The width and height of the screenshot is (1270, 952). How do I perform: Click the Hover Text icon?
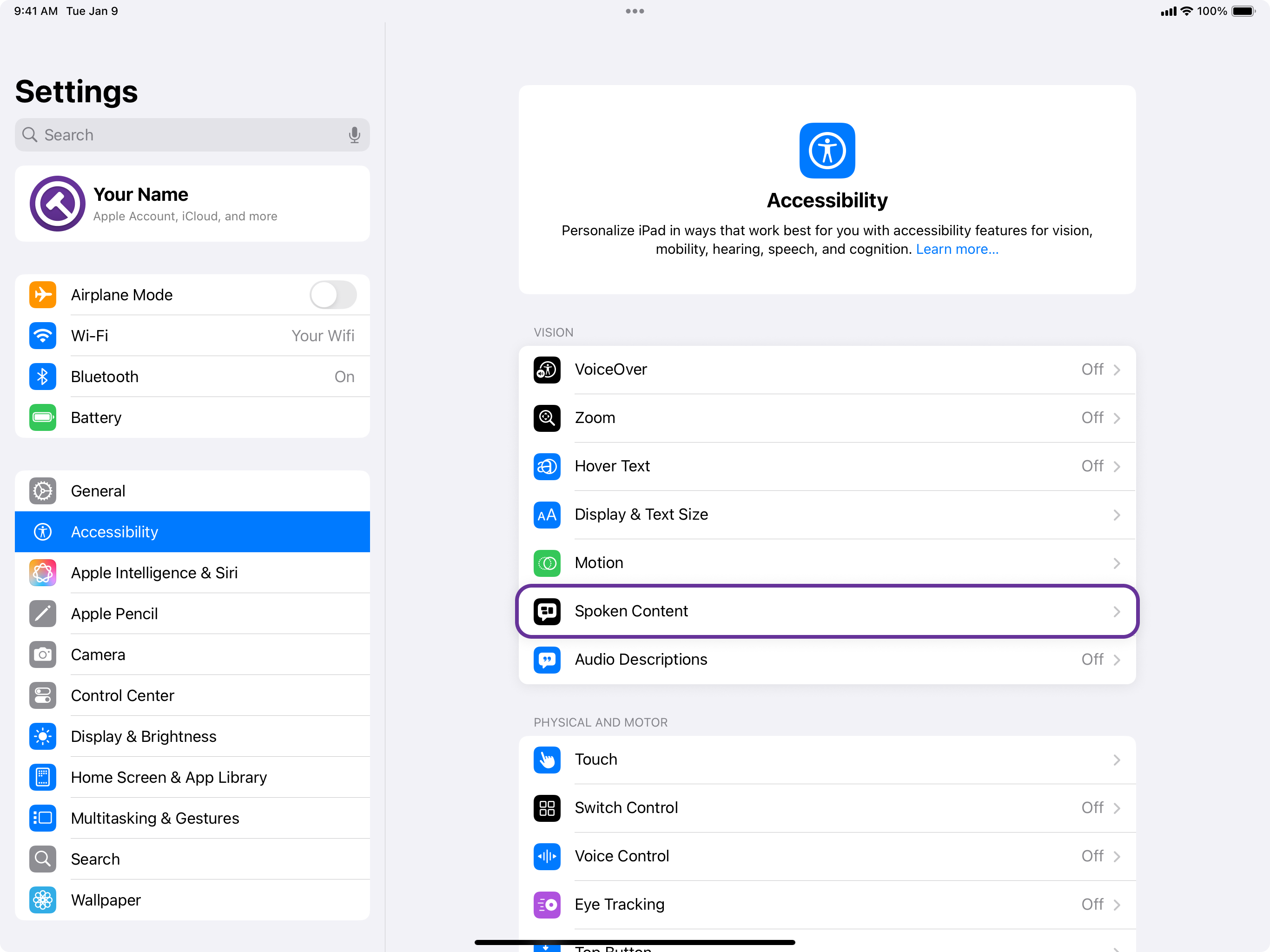tap(547, 466)
